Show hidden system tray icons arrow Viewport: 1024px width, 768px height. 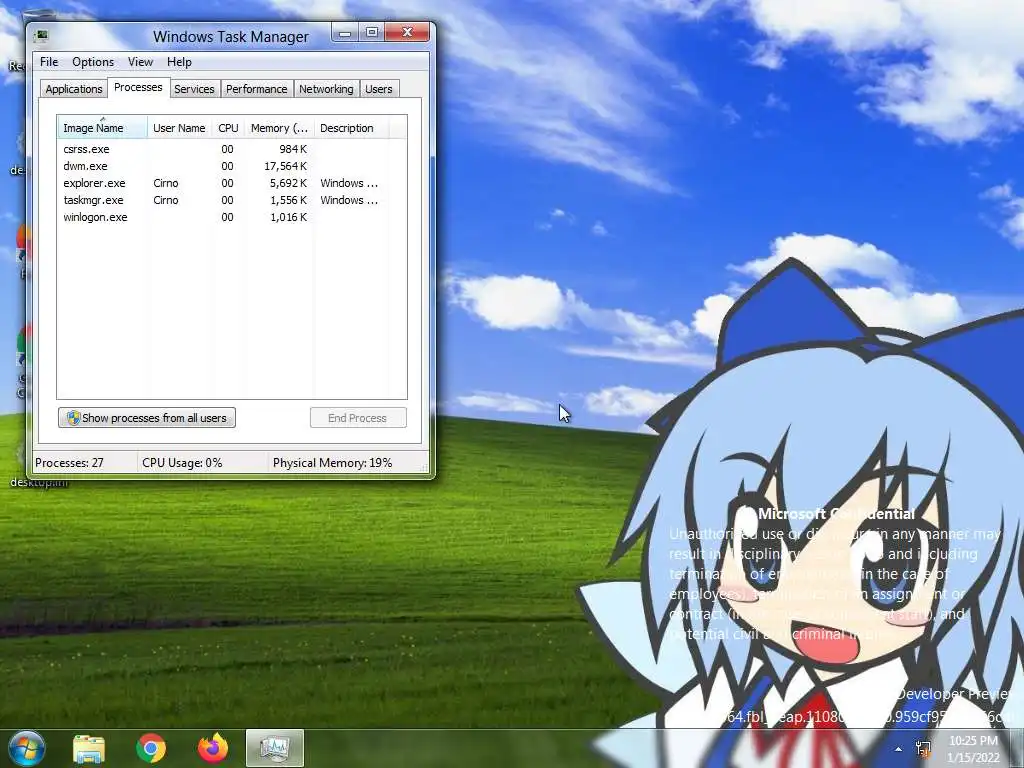coord(899,749)
